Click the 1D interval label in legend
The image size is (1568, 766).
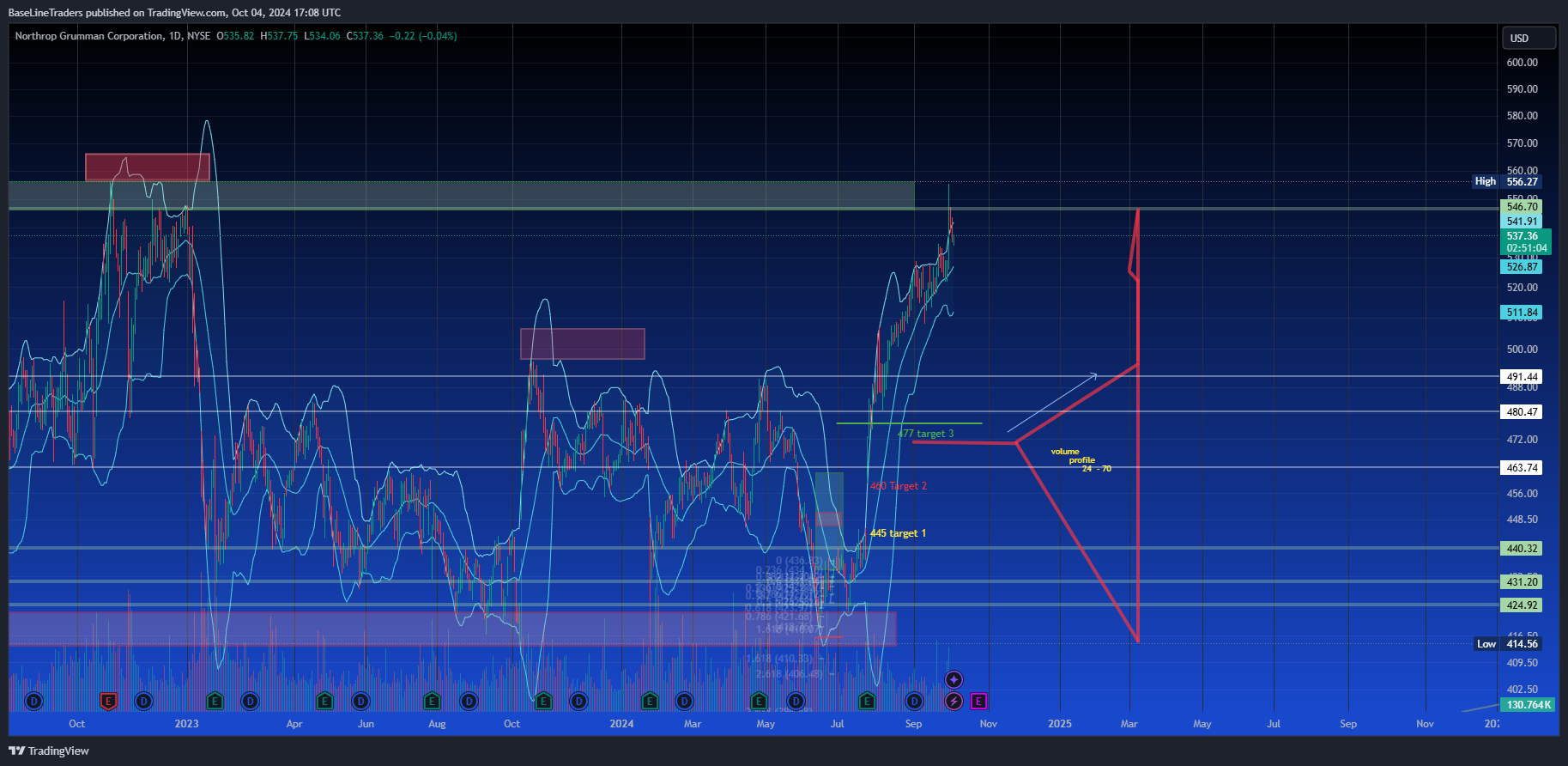175,36
